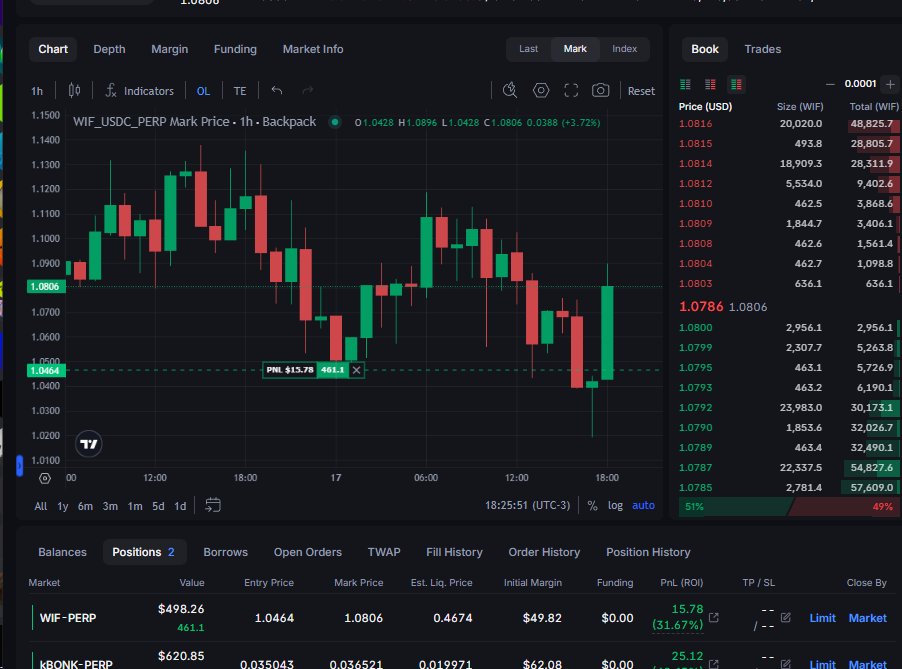This screenshot has height=669, width=902.
Task: Share WIF-PERP PnL via share icon
Action: pos(714,617)
